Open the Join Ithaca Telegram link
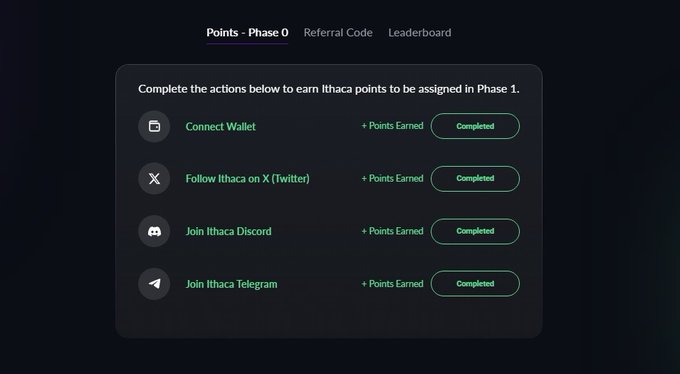Image resolution: width=680 pixels, height=374 pixels. pyautogui.click(x=232, y=284)
